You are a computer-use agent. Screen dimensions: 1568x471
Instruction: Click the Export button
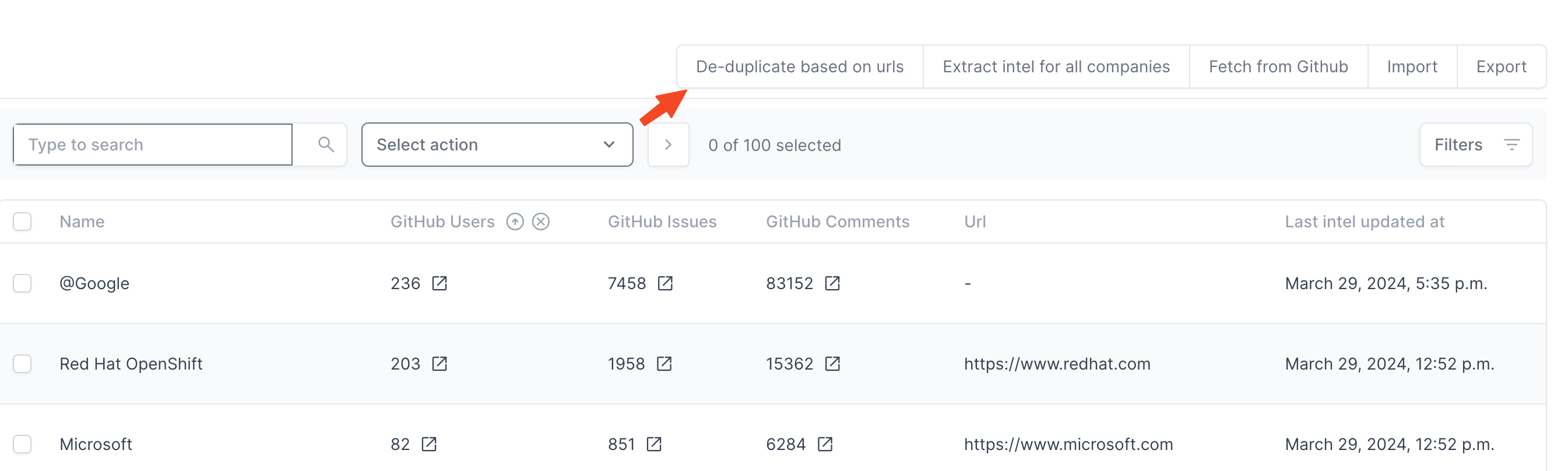(x=1500, y=66)
